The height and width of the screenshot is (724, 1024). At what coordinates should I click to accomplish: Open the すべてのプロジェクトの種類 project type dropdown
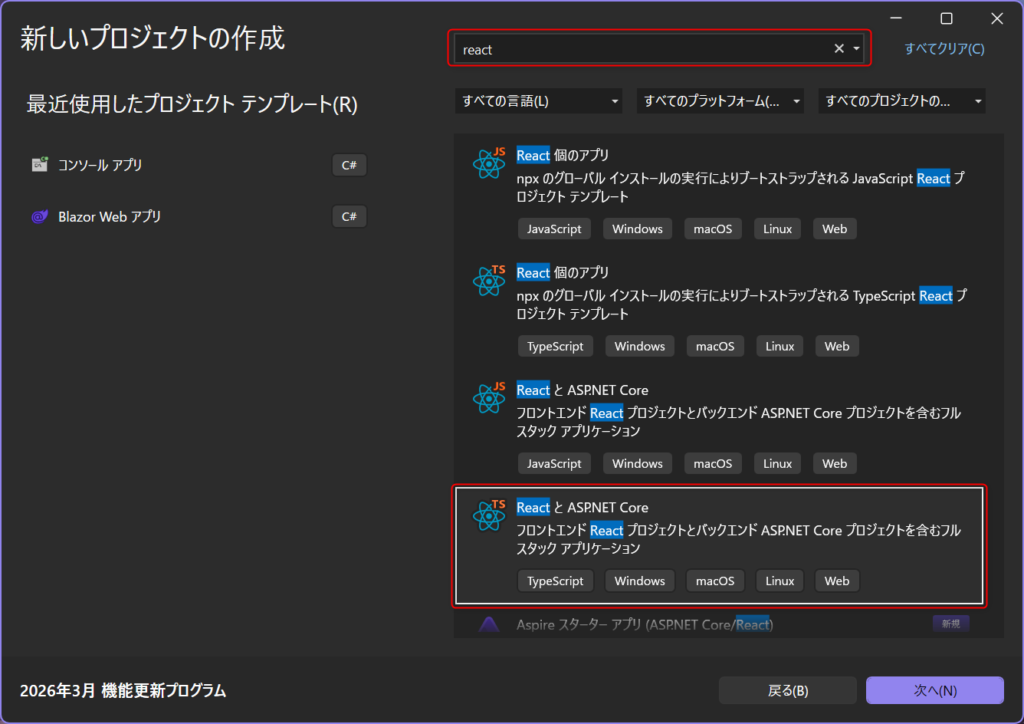901,101
